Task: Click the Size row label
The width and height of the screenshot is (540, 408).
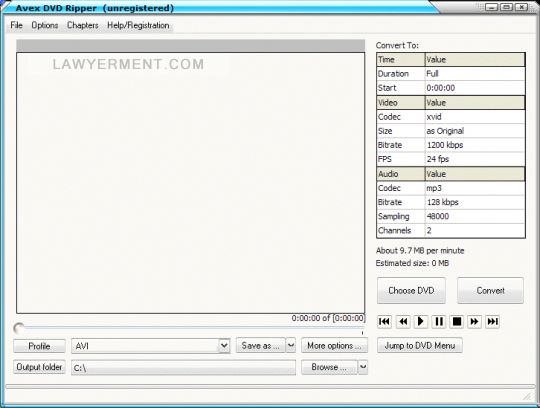Action: (x=401, y=131)
